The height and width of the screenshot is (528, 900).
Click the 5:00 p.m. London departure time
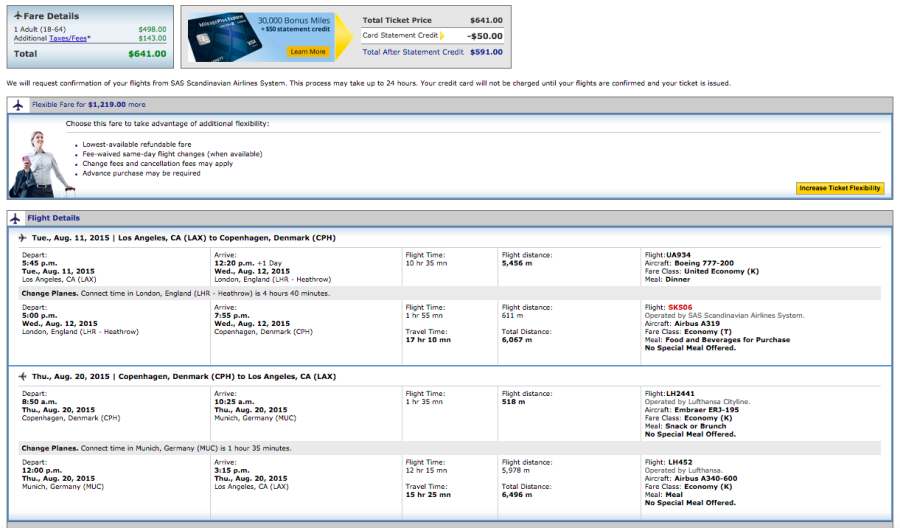(x=39, y=316)
